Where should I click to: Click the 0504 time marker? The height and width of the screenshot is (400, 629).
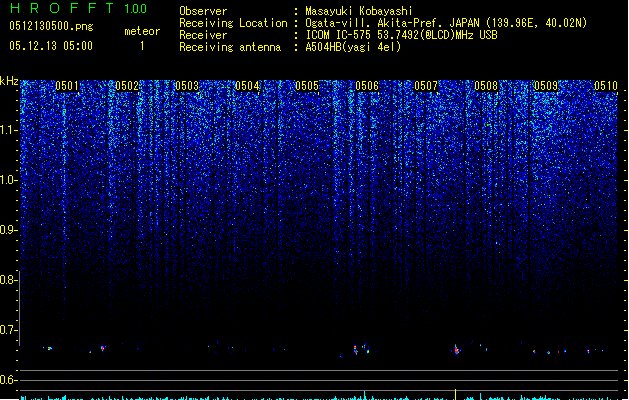(x=247, y=86)
